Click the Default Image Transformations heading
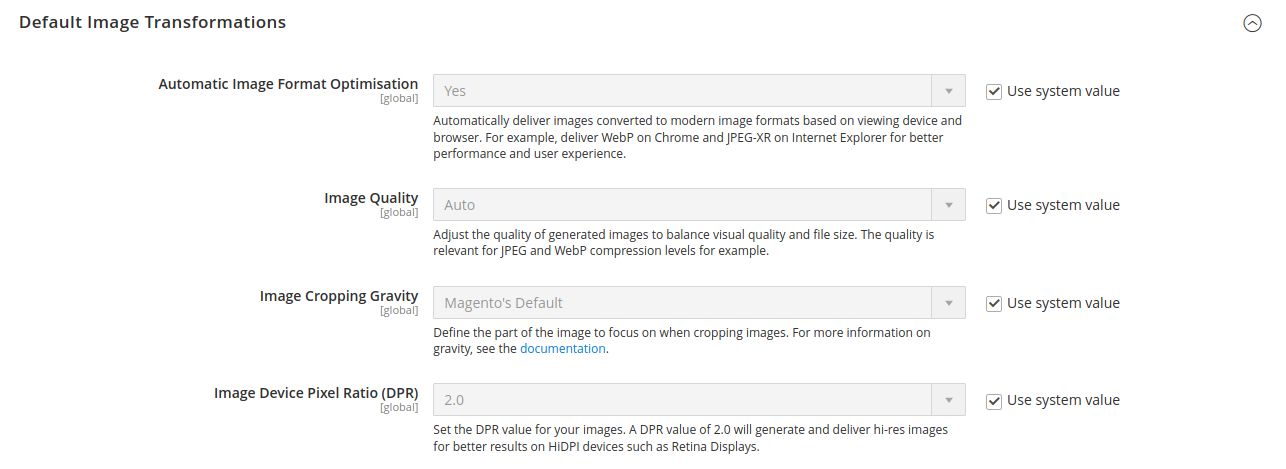This screenshot has height=469, width=1286. [x=152, y=22]
